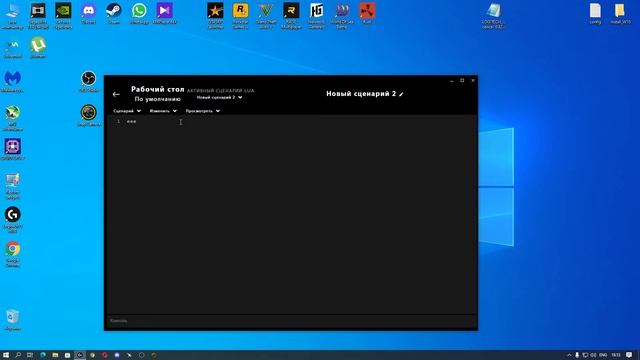Open taskbar Search magnifier

pyautogui.click(x=18, y=355)
